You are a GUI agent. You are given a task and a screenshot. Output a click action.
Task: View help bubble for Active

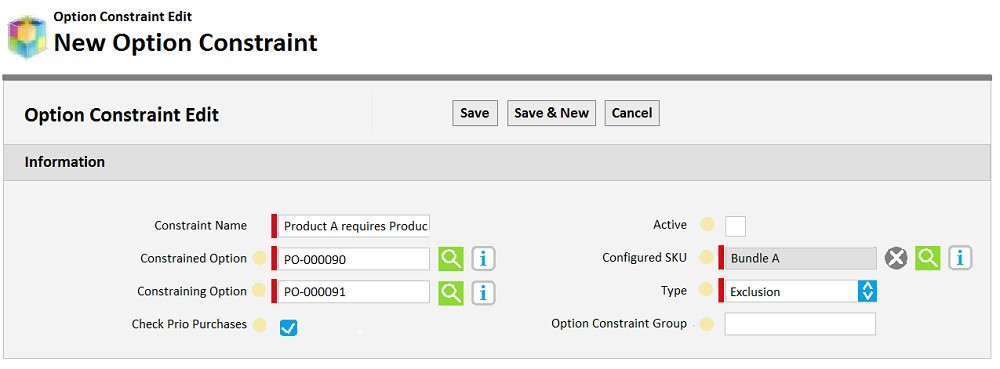707,224
